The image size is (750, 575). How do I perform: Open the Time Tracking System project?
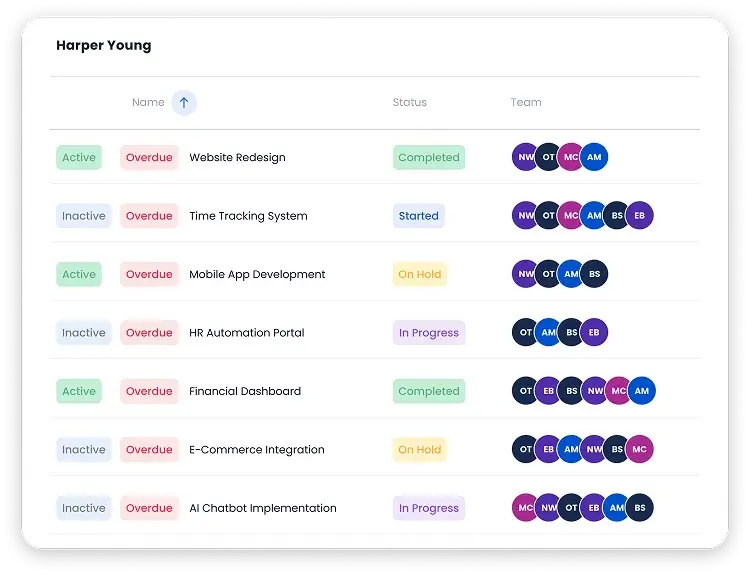pyautogui.click(x=248, y=216)
